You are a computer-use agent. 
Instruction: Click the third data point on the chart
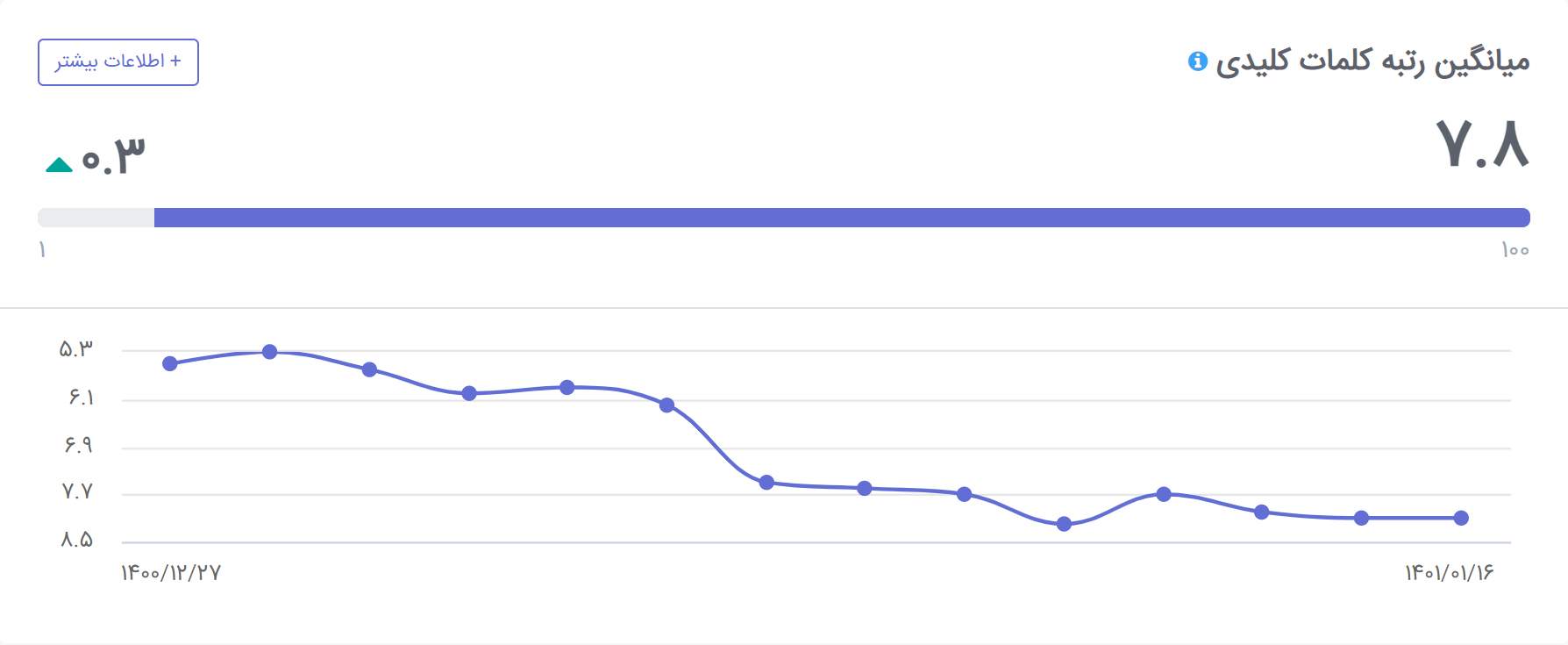click(369, 369)
